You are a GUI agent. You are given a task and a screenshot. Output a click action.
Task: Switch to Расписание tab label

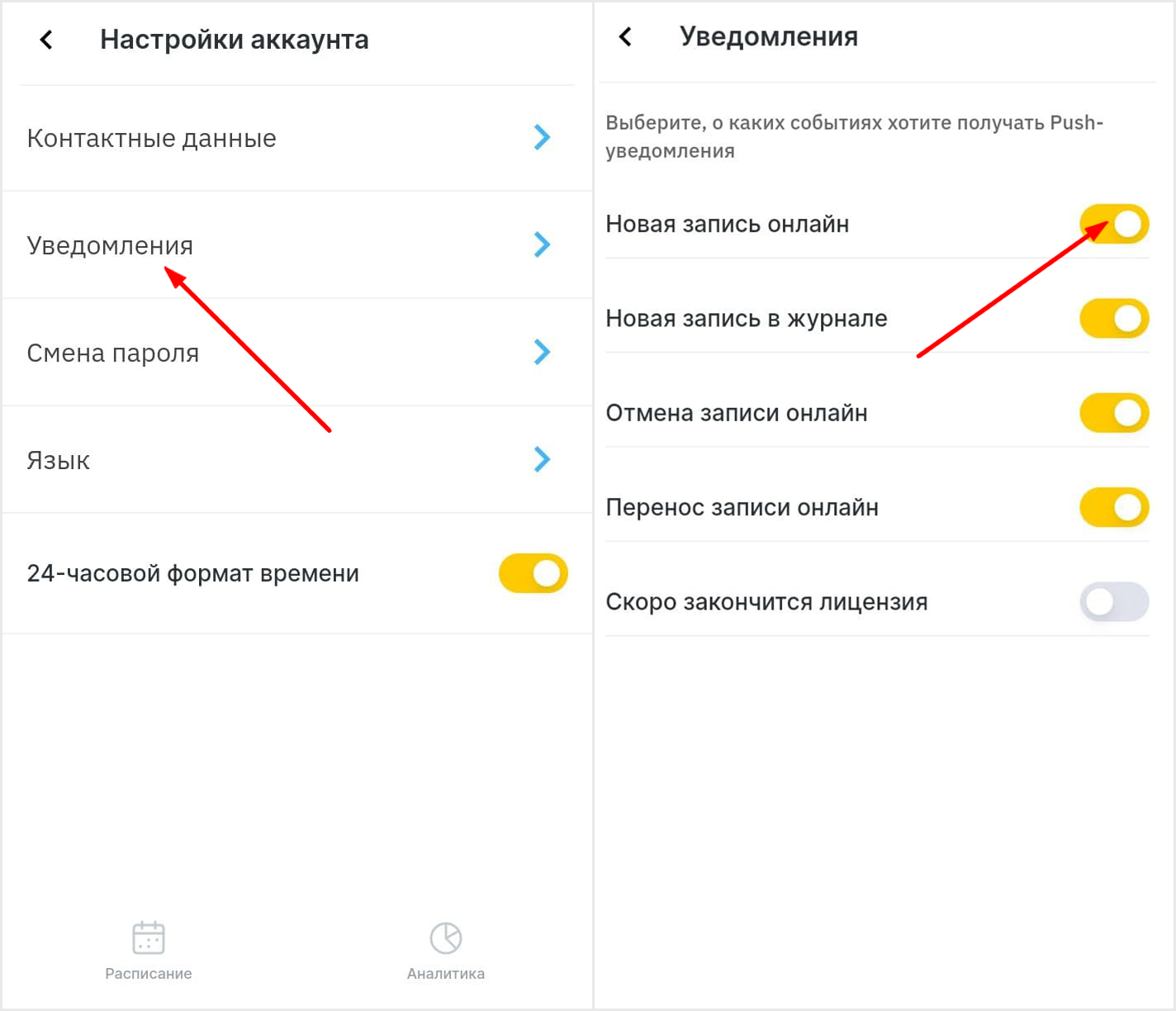[x=149, y=974]
